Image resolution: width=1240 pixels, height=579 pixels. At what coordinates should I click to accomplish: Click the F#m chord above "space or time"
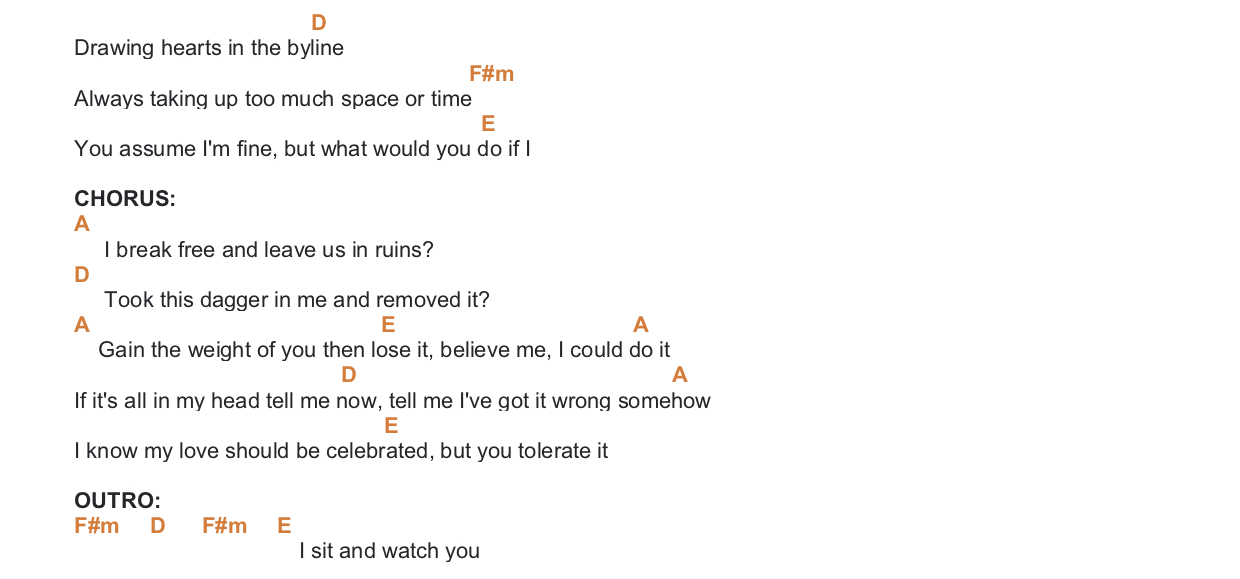[x=491, y=74]
